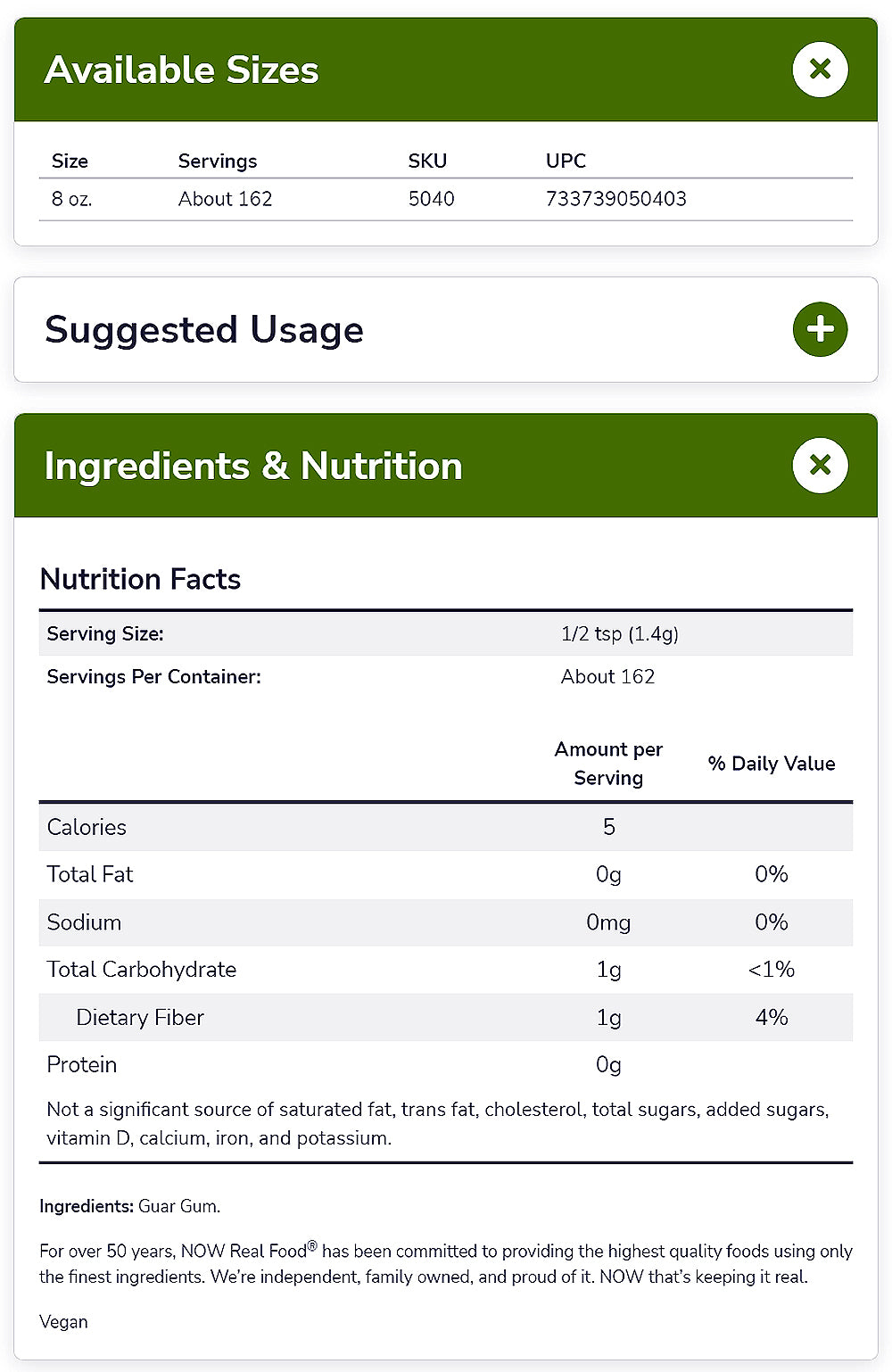Click the Ingredients: Guar Gum line
892x1372 pixels.
click(129, 1206)
